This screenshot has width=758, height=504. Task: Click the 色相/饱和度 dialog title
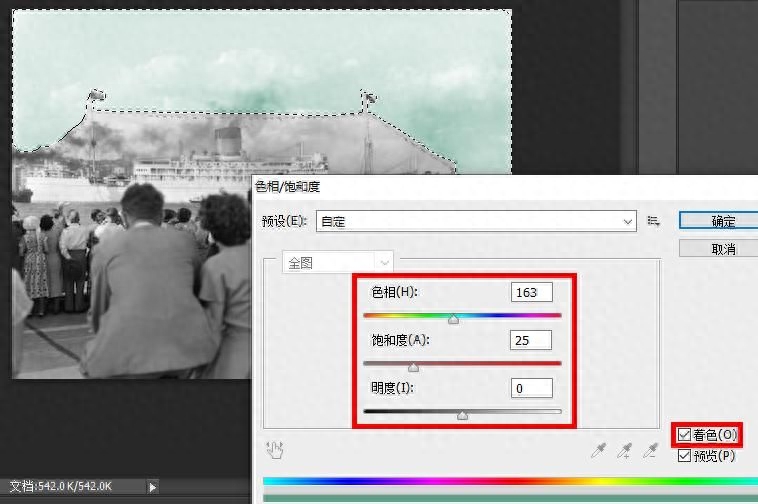[287, 187]
